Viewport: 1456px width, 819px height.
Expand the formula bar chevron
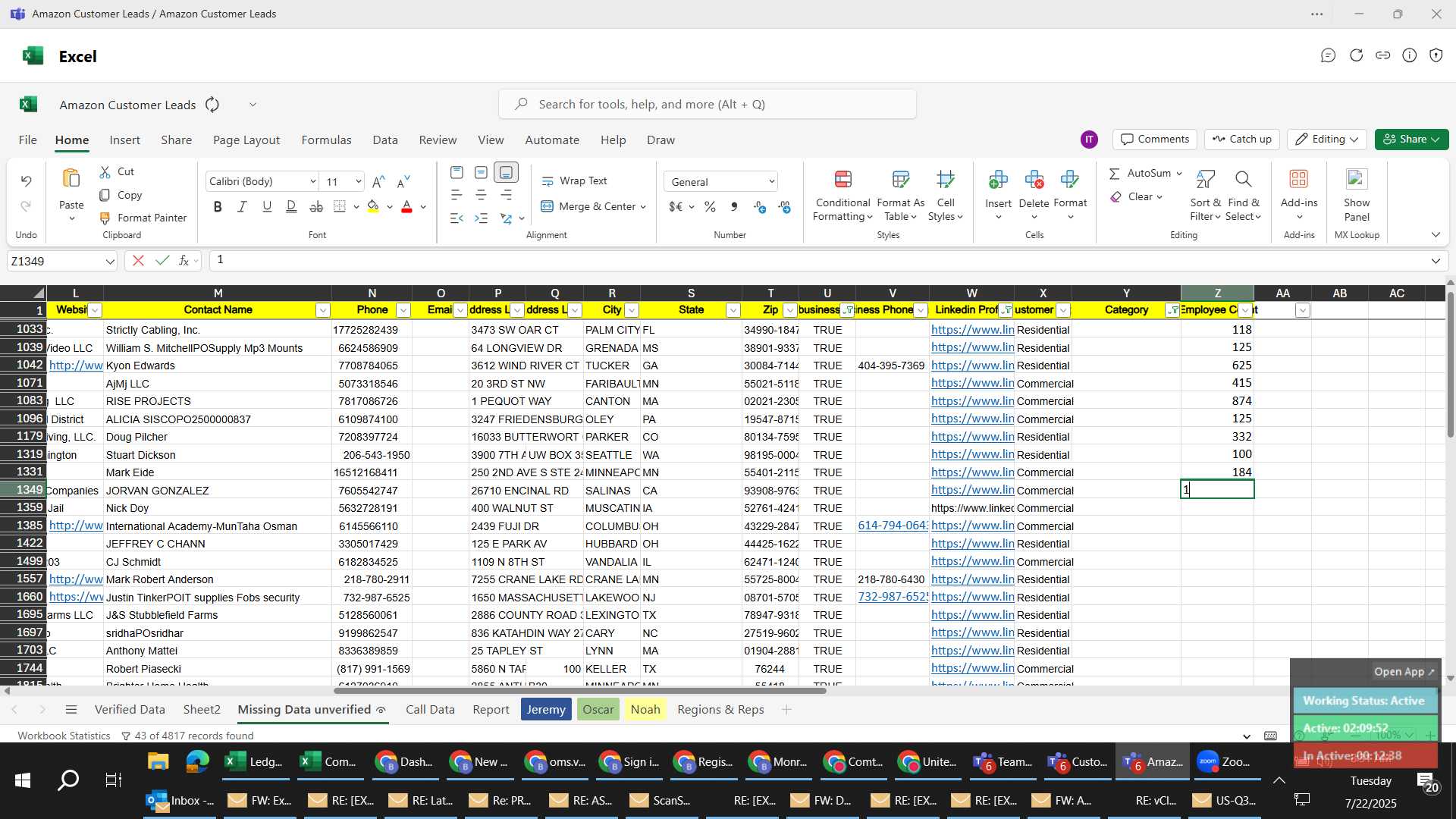pos(1436,261)
